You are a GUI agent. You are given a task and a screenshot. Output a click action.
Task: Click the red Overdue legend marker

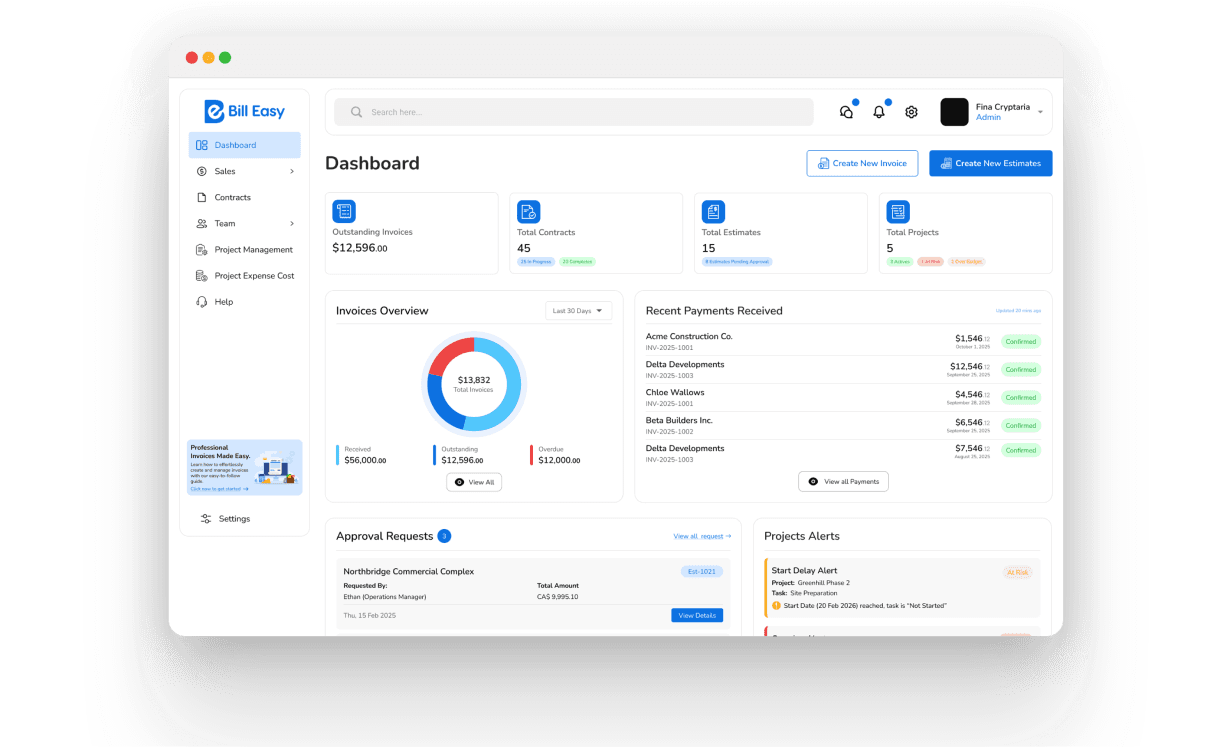[532, 455]
